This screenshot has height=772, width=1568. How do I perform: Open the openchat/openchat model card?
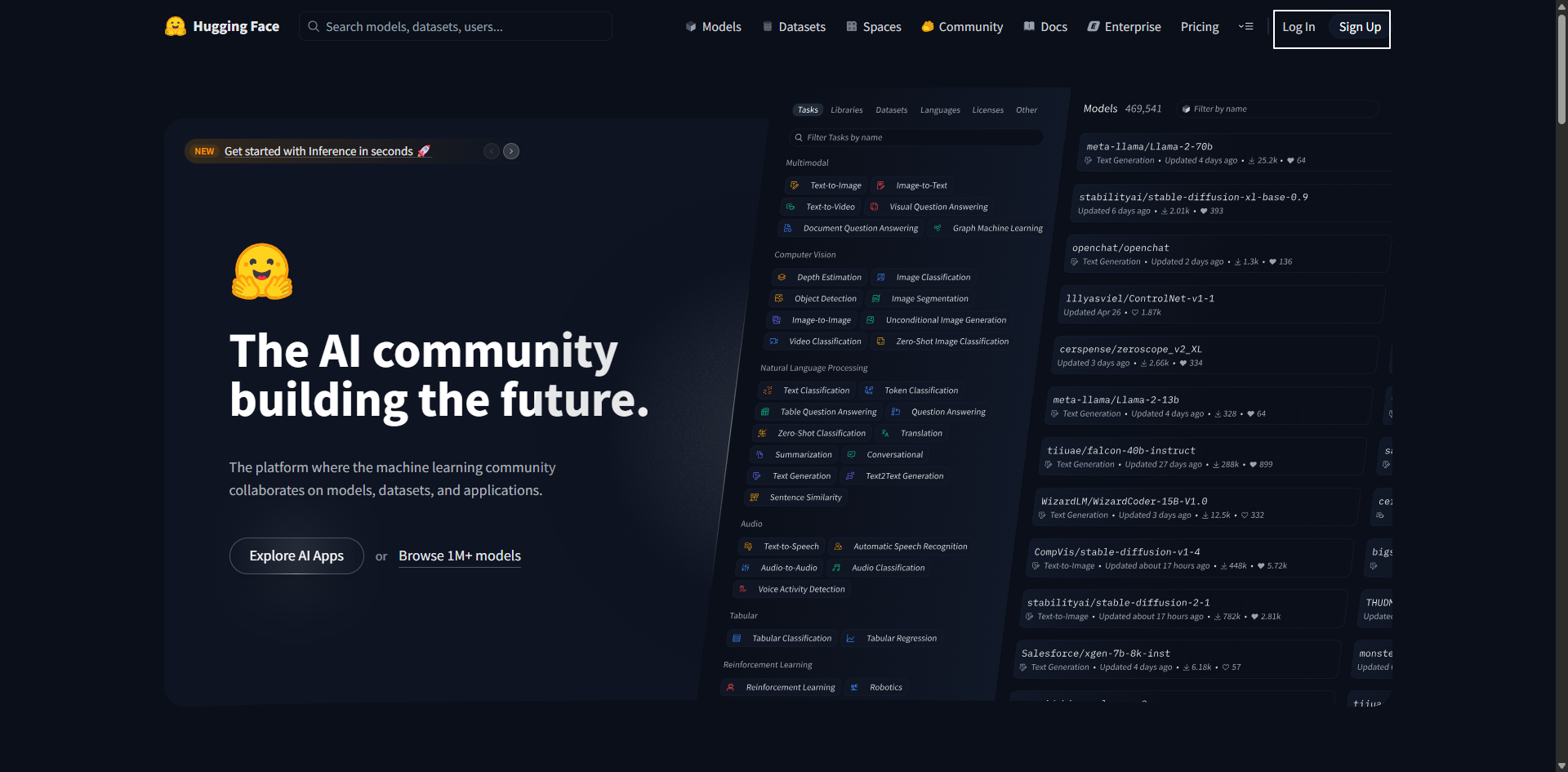(1227, 254)
